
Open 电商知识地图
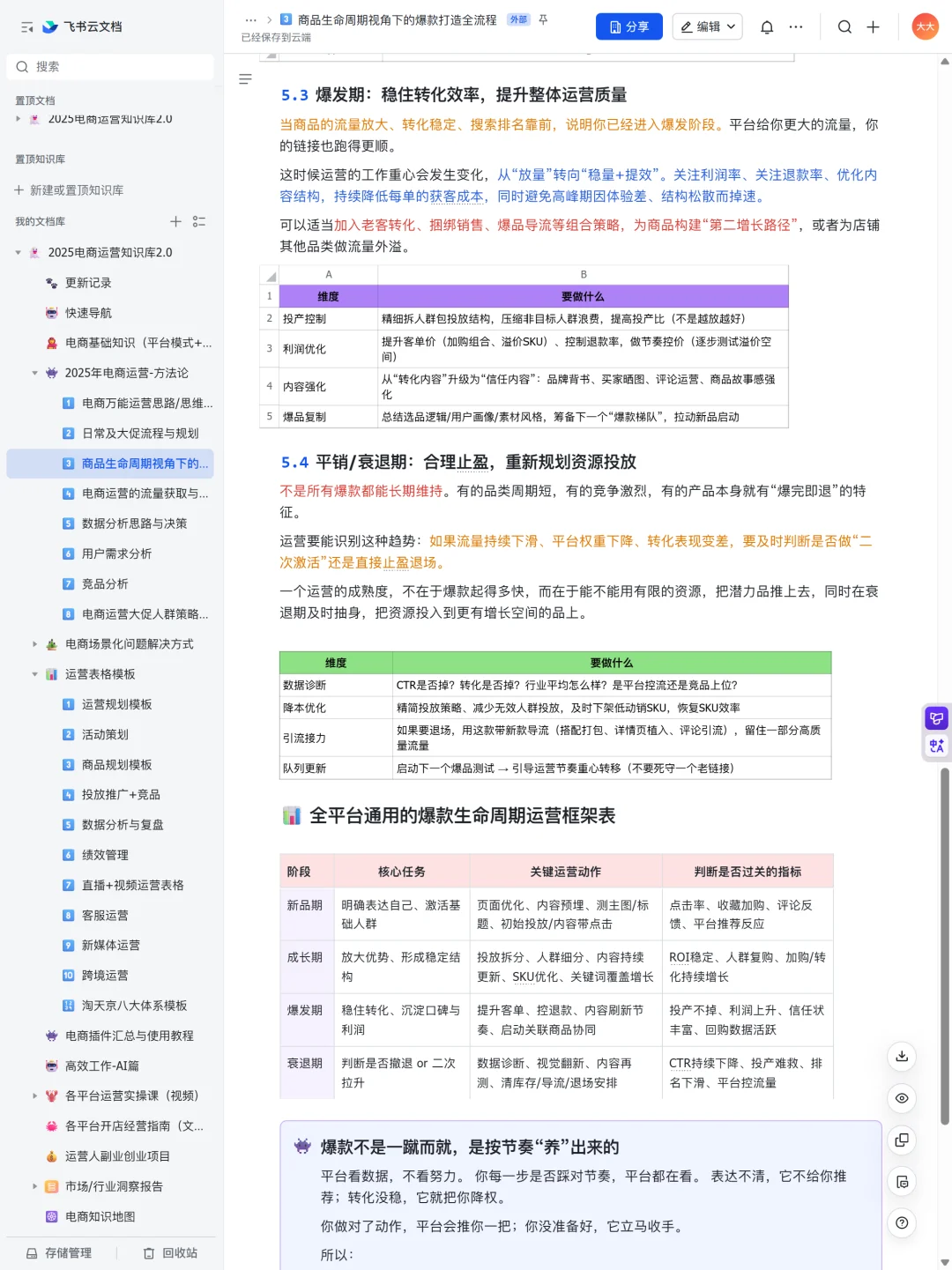pos(110,1217)
